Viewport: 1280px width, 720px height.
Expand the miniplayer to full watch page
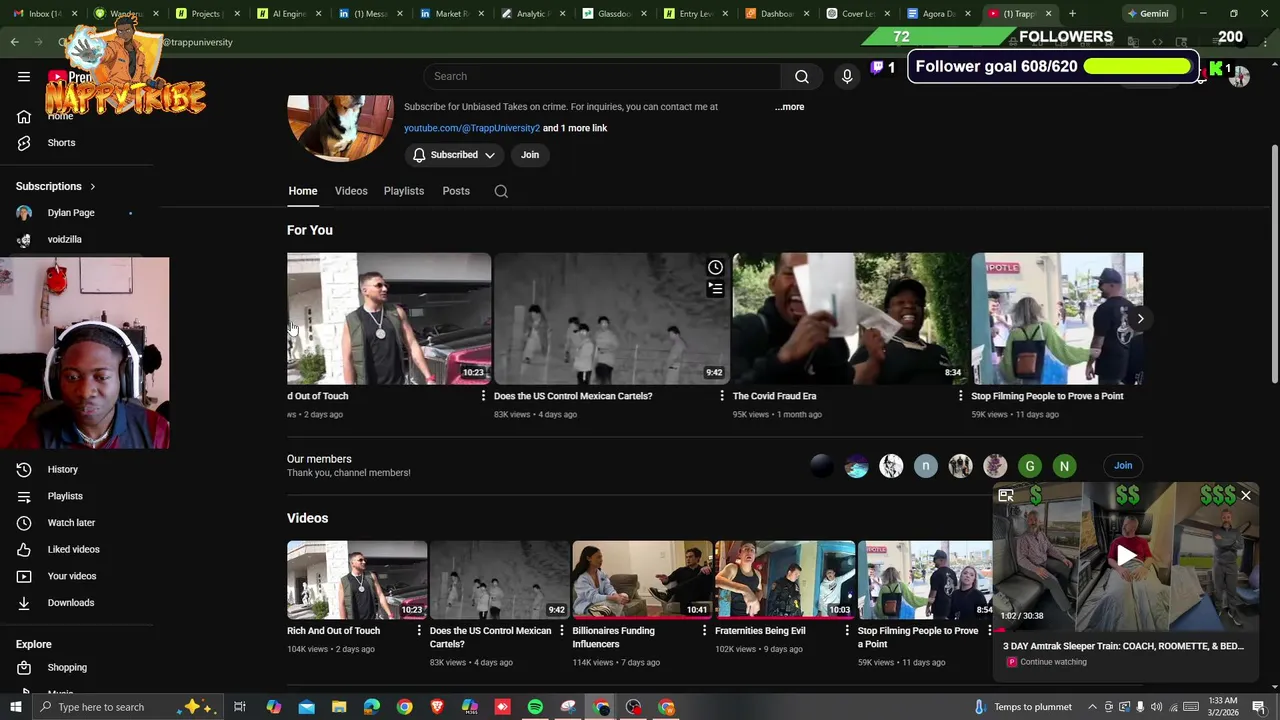click(x=1006, y=495)
